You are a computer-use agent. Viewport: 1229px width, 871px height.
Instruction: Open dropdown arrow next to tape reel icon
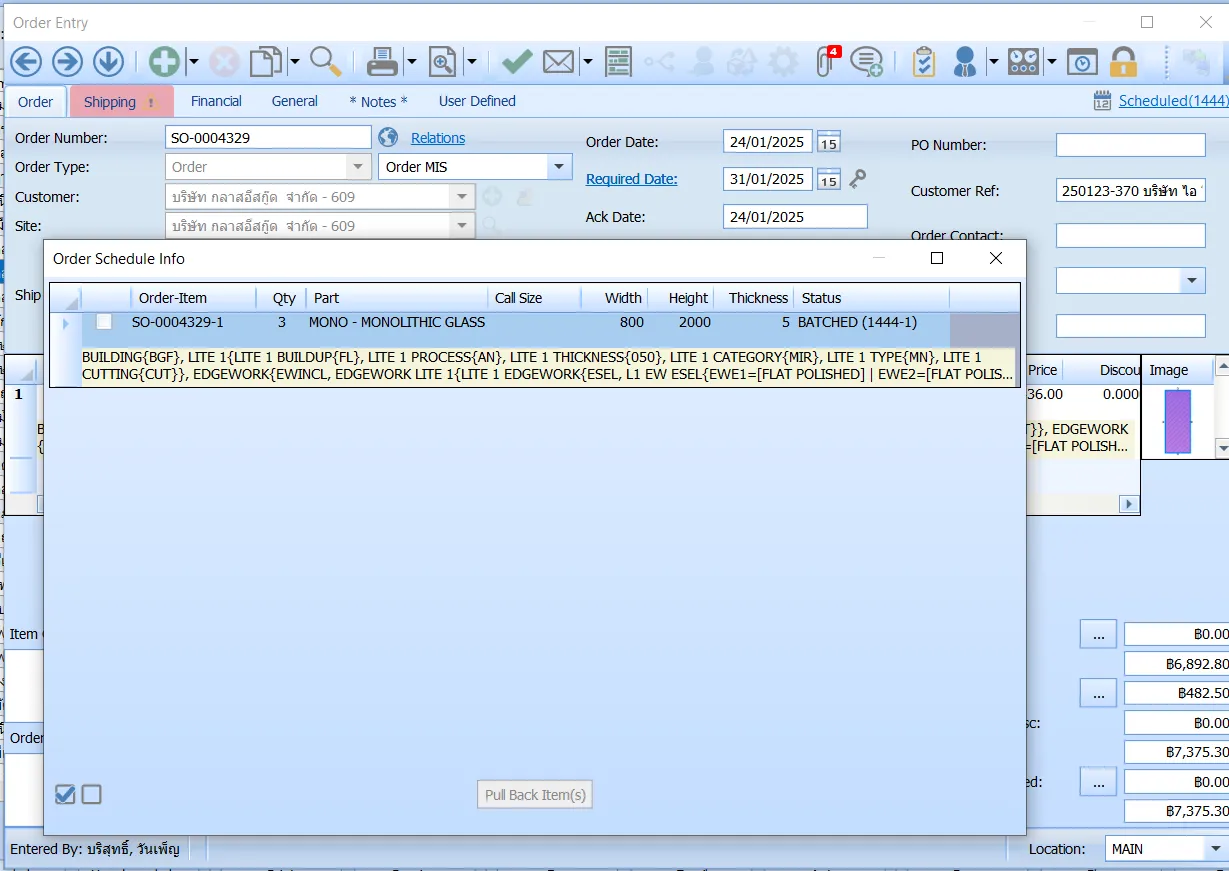click(1052, 62)
